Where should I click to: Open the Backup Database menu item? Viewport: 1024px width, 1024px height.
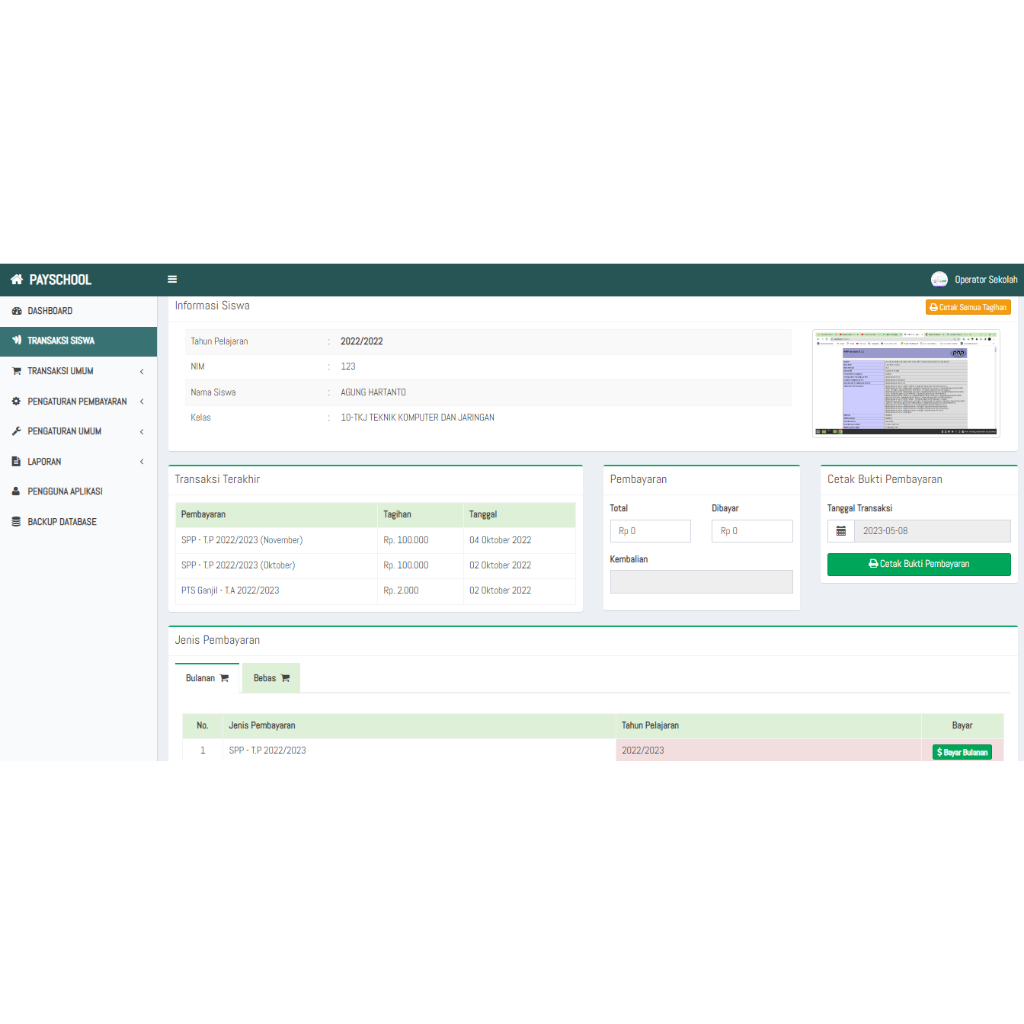tap(78, 521)
